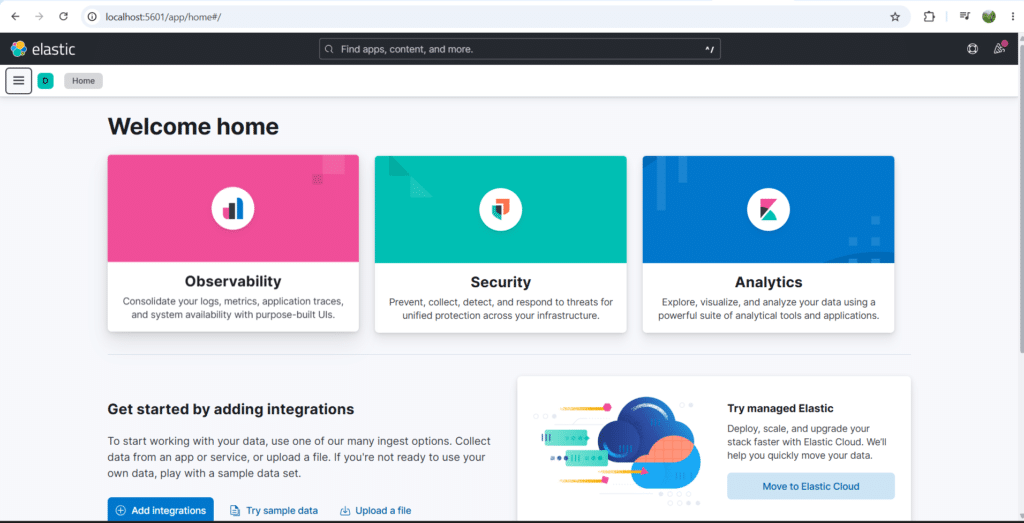Click the 'Try managed Elastic' heading
Screen dimensions: 1024x523
tap(780, 409)
